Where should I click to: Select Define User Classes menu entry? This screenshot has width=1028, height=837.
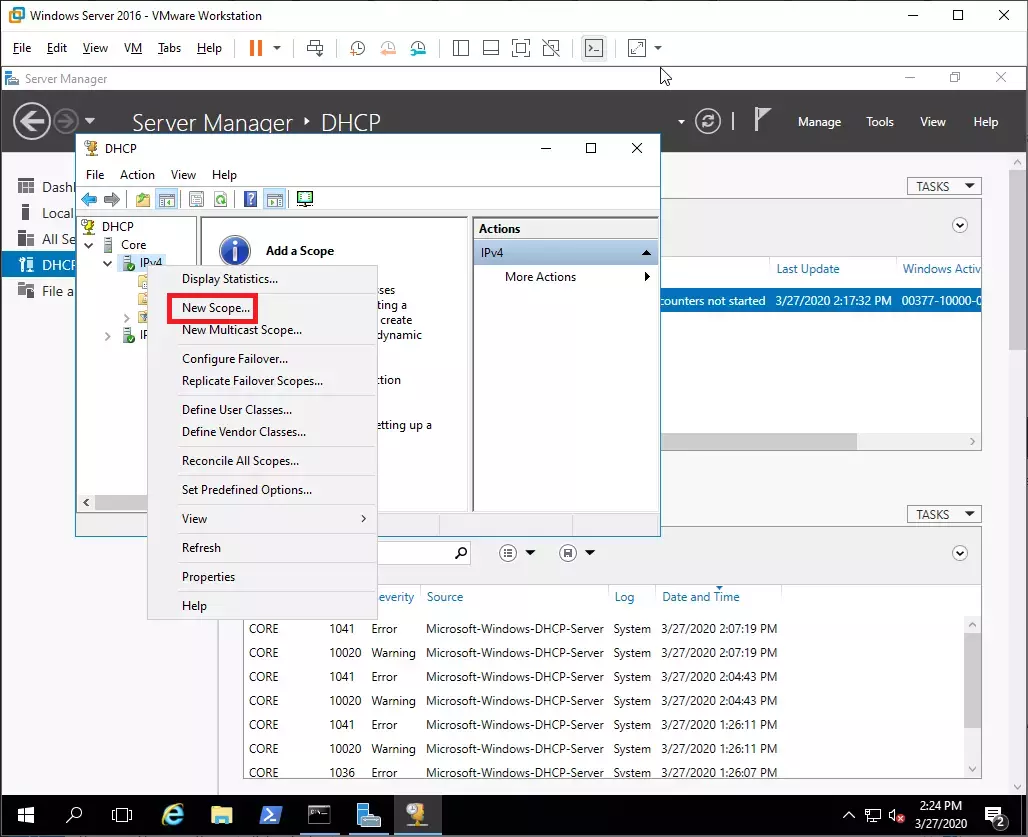(237, 410)
